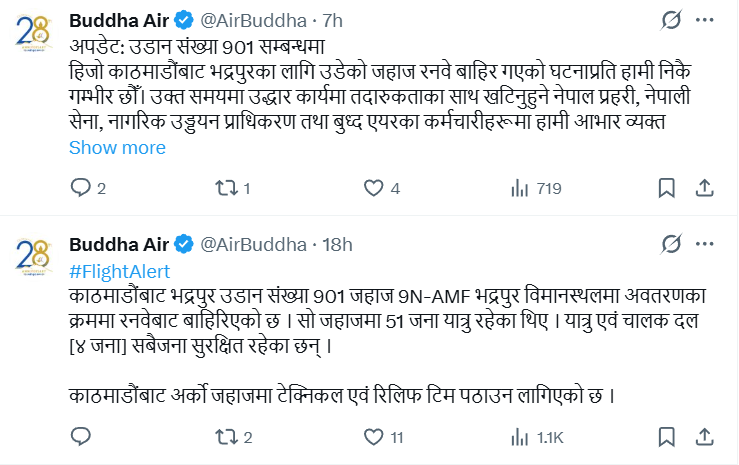Reply to the first Buddha Air tweet
The height and width of the screenshot is (465, 739).
click(x=81, y=188)
